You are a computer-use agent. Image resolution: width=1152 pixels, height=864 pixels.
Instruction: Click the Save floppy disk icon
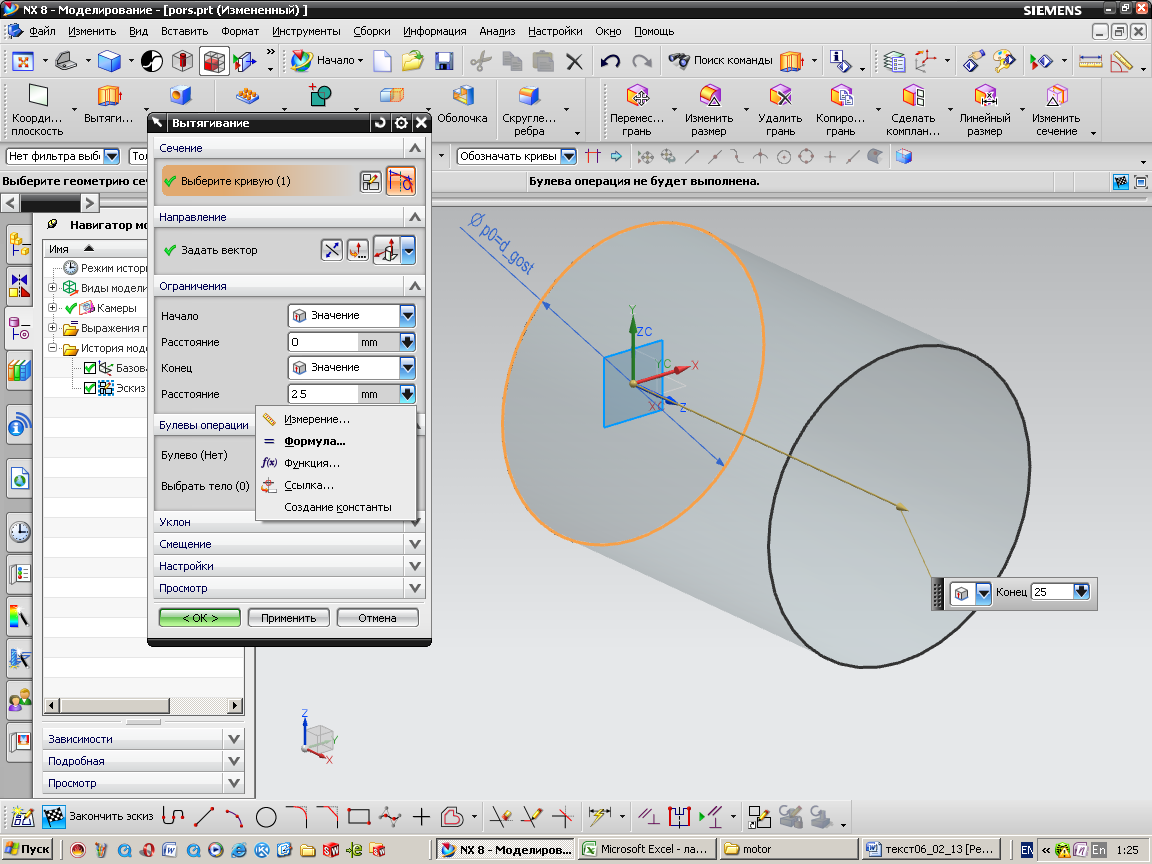(444, 61)
